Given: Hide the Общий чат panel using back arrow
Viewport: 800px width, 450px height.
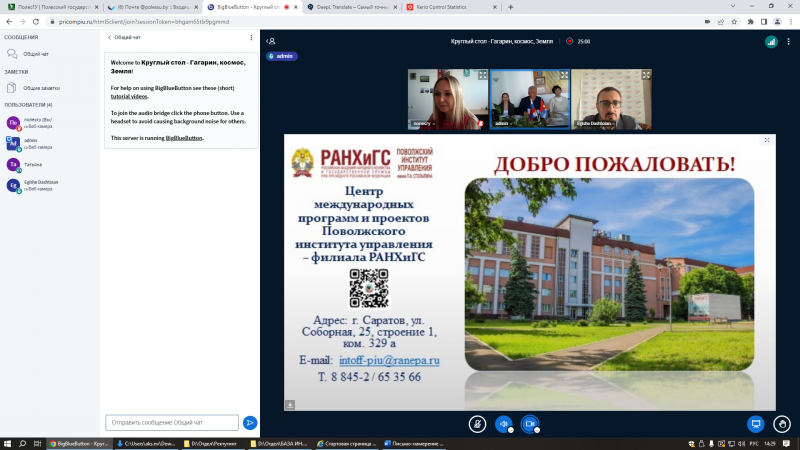Looking at the screenshot, I should pos(124,37).
